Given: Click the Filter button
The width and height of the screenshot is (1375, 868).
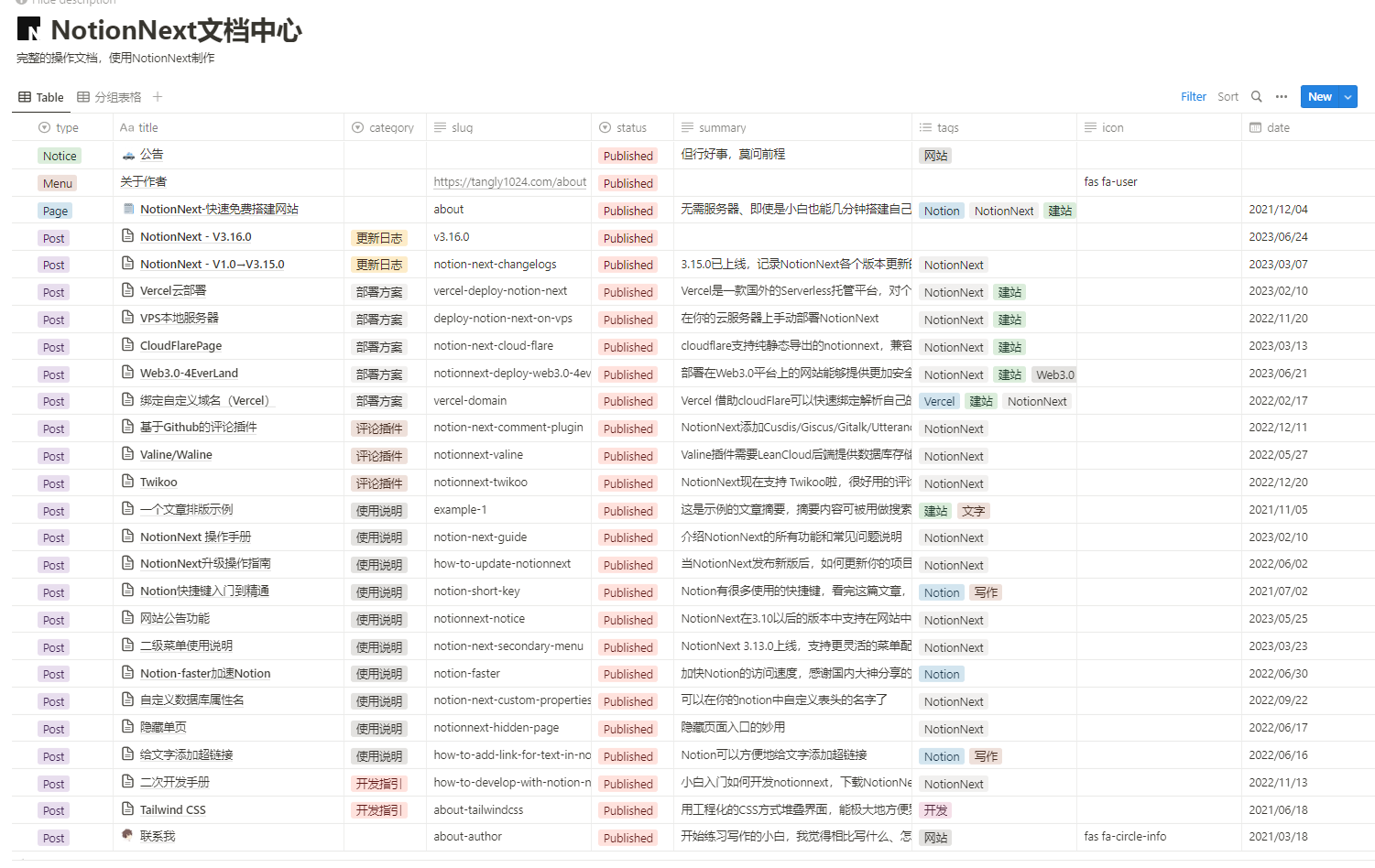Looking at the screenshot, I should [x=1194, y=97].
